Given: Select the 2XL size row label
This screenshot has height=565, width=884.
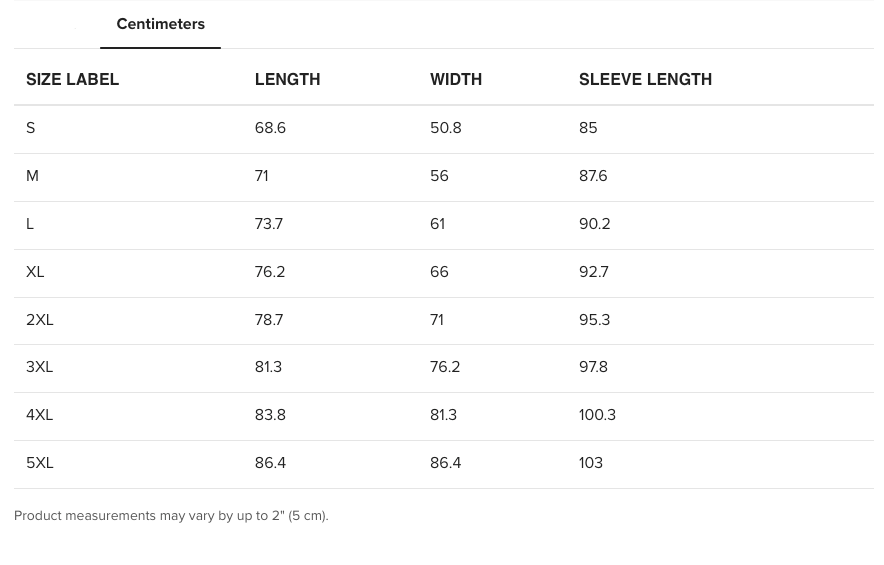Looking at the screenshot, I should 40,320.
